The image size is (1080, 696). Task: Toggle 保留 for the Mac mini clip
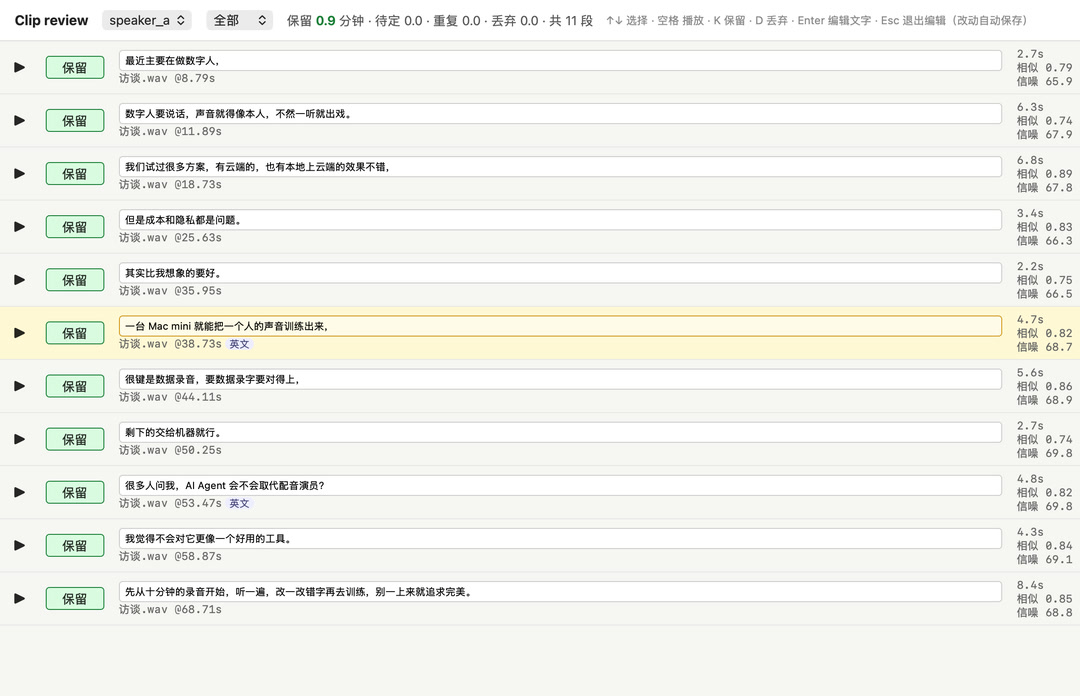pos(75,333)
